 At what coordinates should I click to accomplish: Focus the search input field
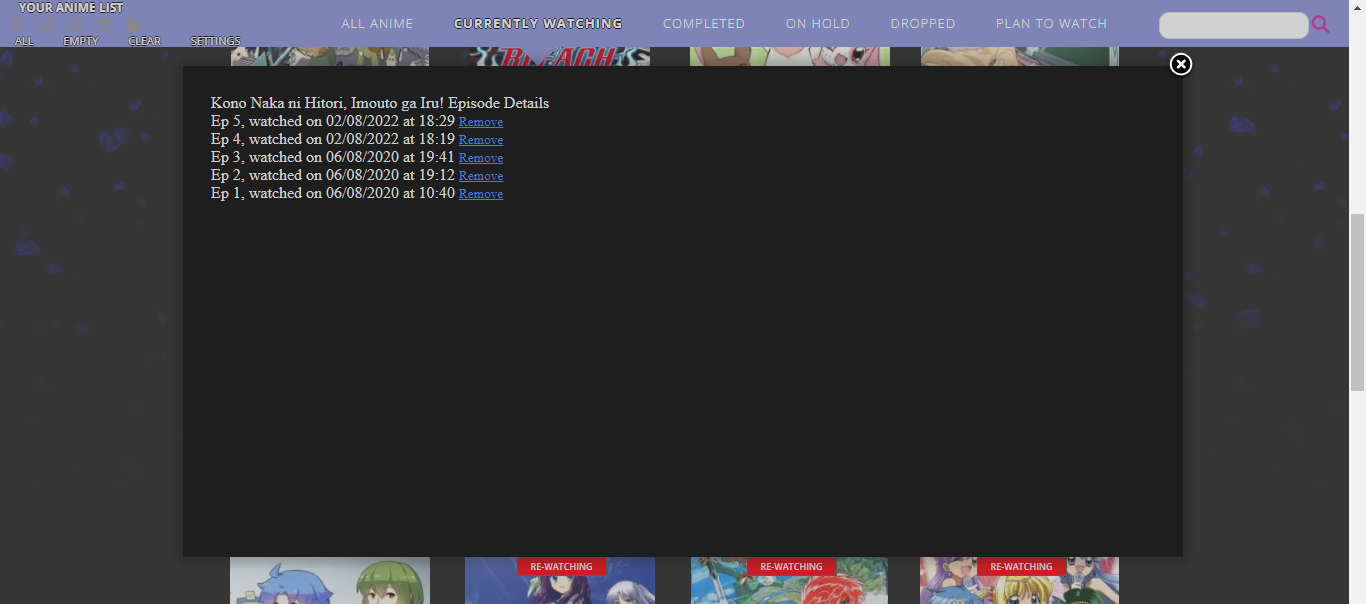1234,25
